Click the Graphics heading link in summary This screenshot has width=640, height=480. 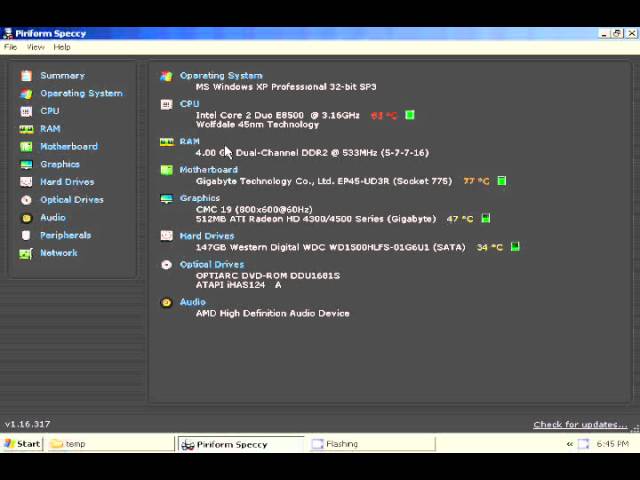pos(200,198)
